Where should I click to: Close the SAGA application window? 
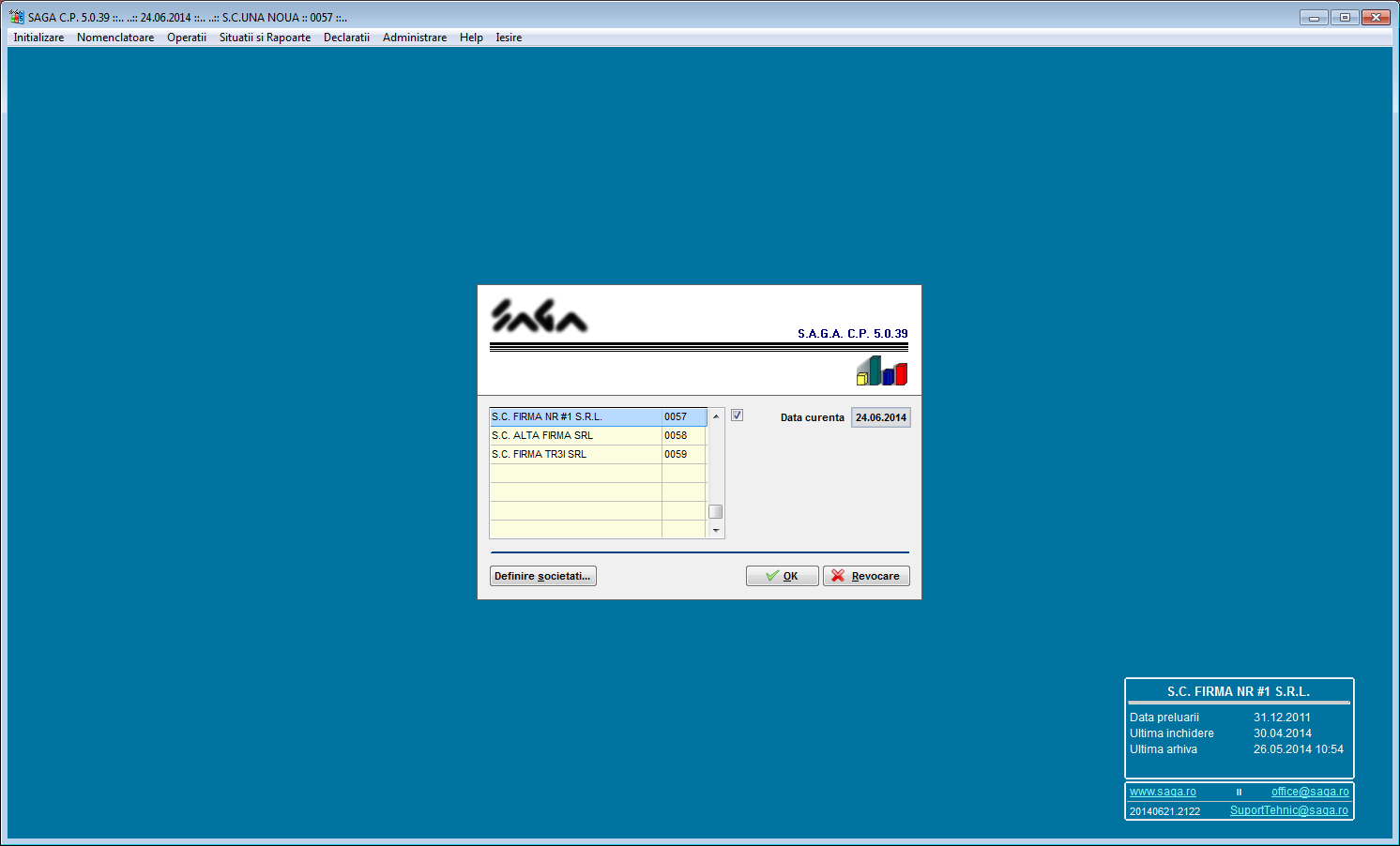point(1376,17)
